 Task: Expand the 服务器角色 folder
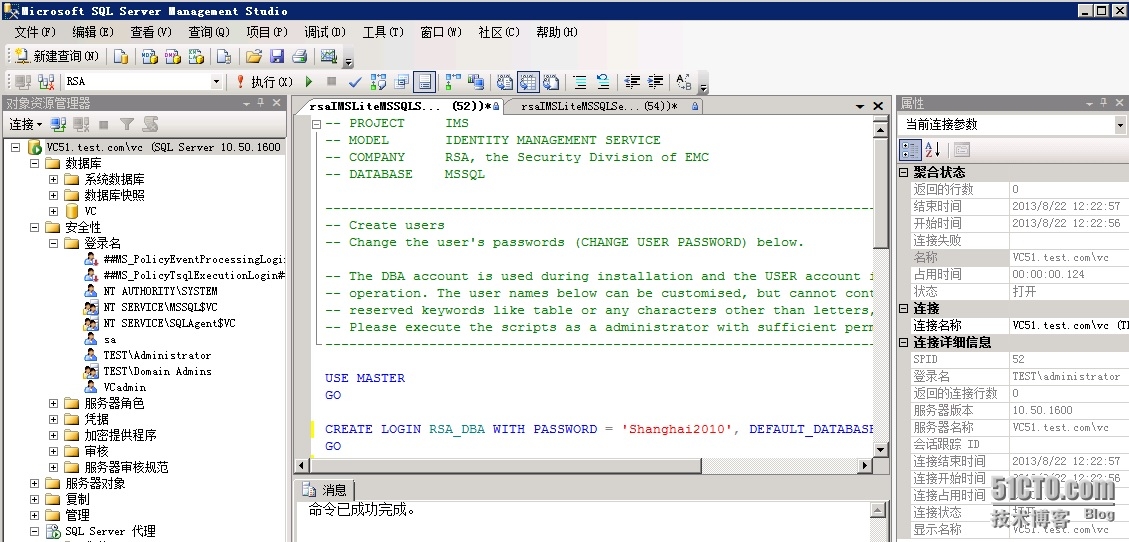pos(53,403)
